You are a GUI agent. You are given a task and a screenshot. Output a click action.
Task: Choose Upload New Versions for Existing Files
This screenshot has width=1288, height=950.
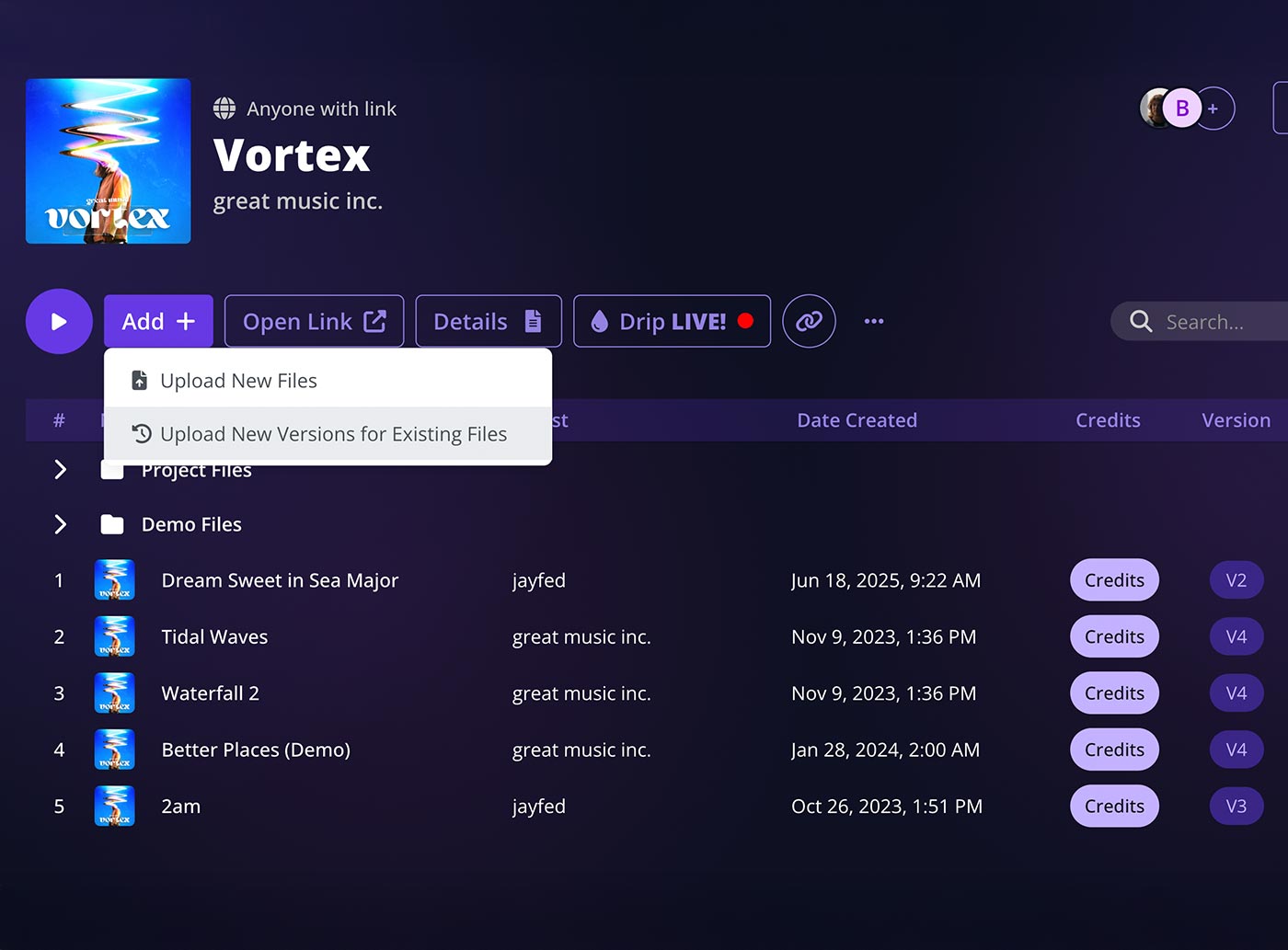[x=328, y=434]
